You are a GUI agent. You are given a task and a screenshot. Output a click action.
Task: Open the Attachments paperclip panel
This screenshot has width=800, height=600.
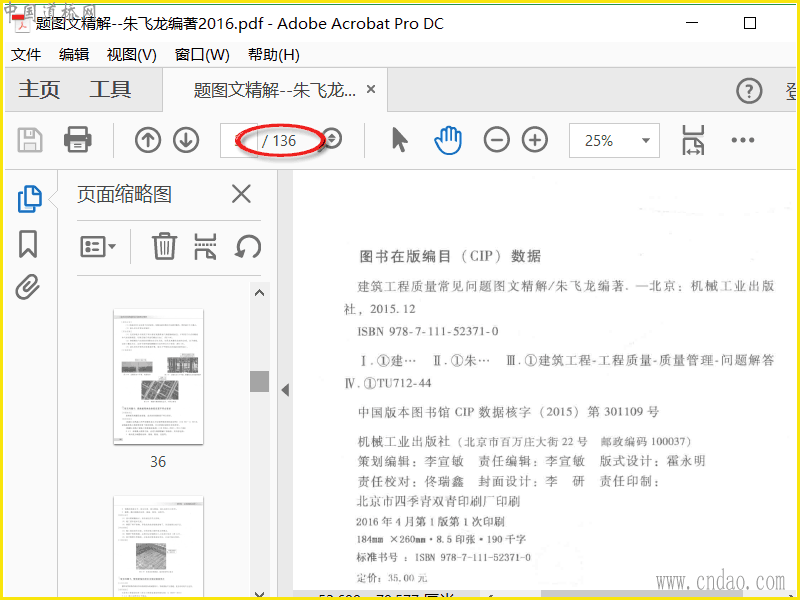click(28, 287)
